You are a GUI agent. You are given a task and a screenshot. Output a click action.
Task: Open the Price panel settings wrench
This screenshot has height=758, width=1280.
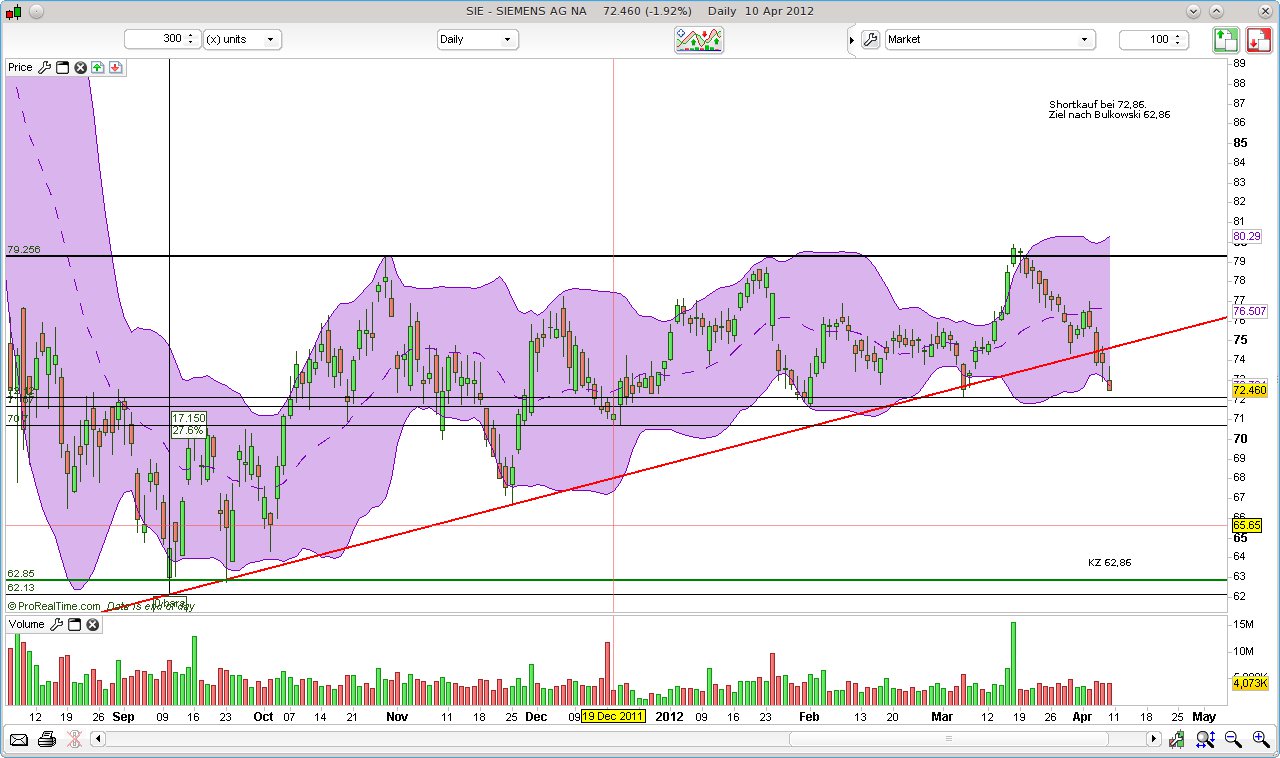pyautogui.click(x=45, y=67)
